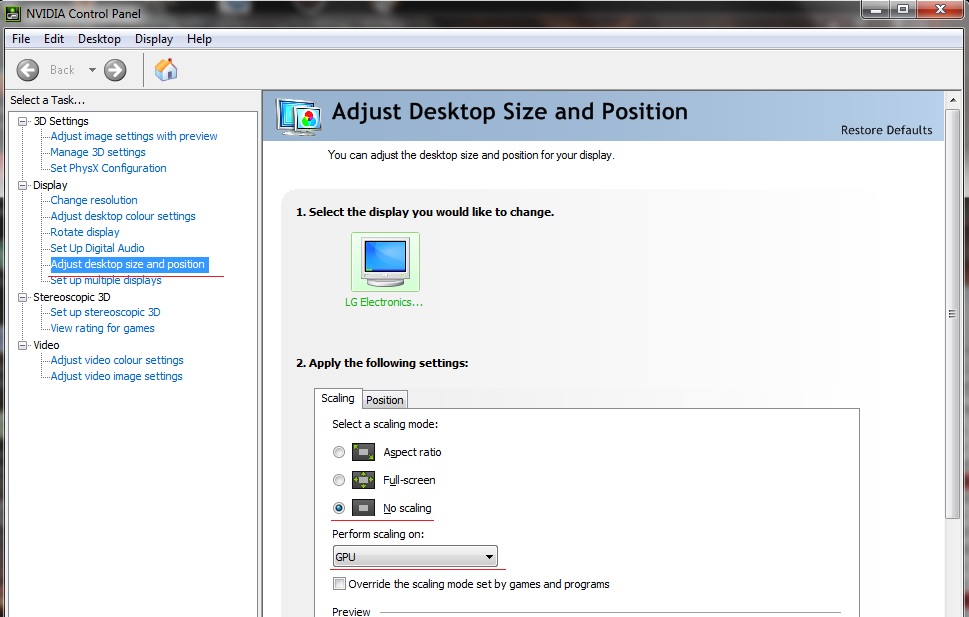Collapse the 3D Settings tree node
The image size is (969, 617).
tap(23, 121)
